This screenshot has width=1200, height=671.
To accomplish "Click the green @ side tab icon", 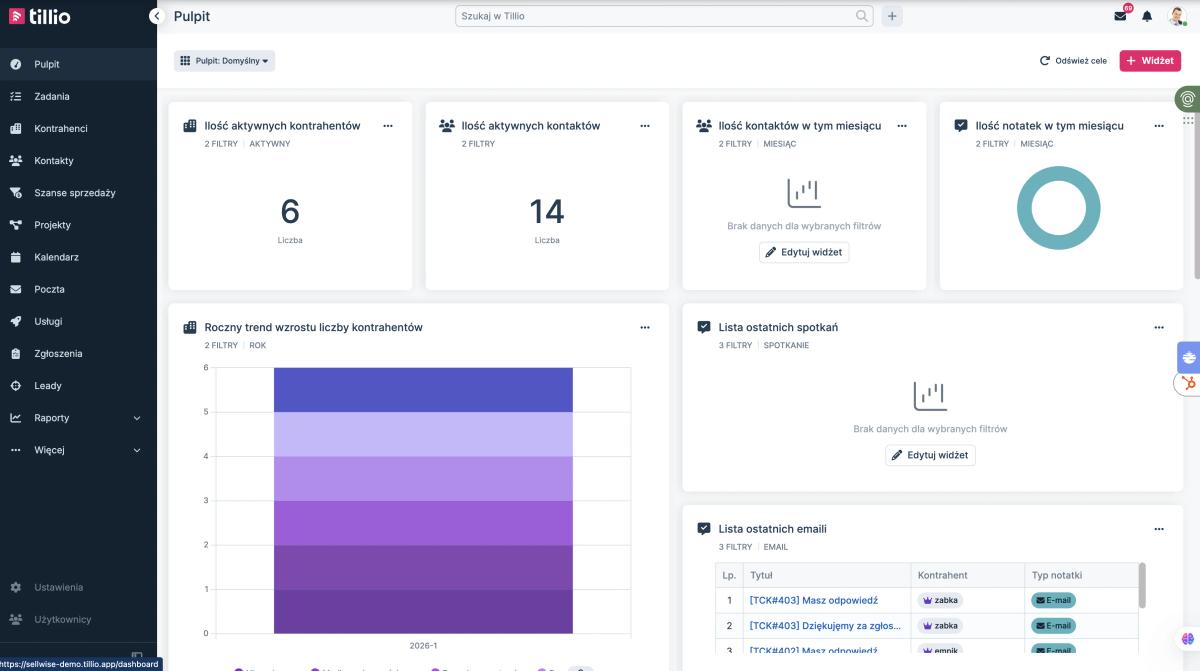I will [x=1187, y=99].
